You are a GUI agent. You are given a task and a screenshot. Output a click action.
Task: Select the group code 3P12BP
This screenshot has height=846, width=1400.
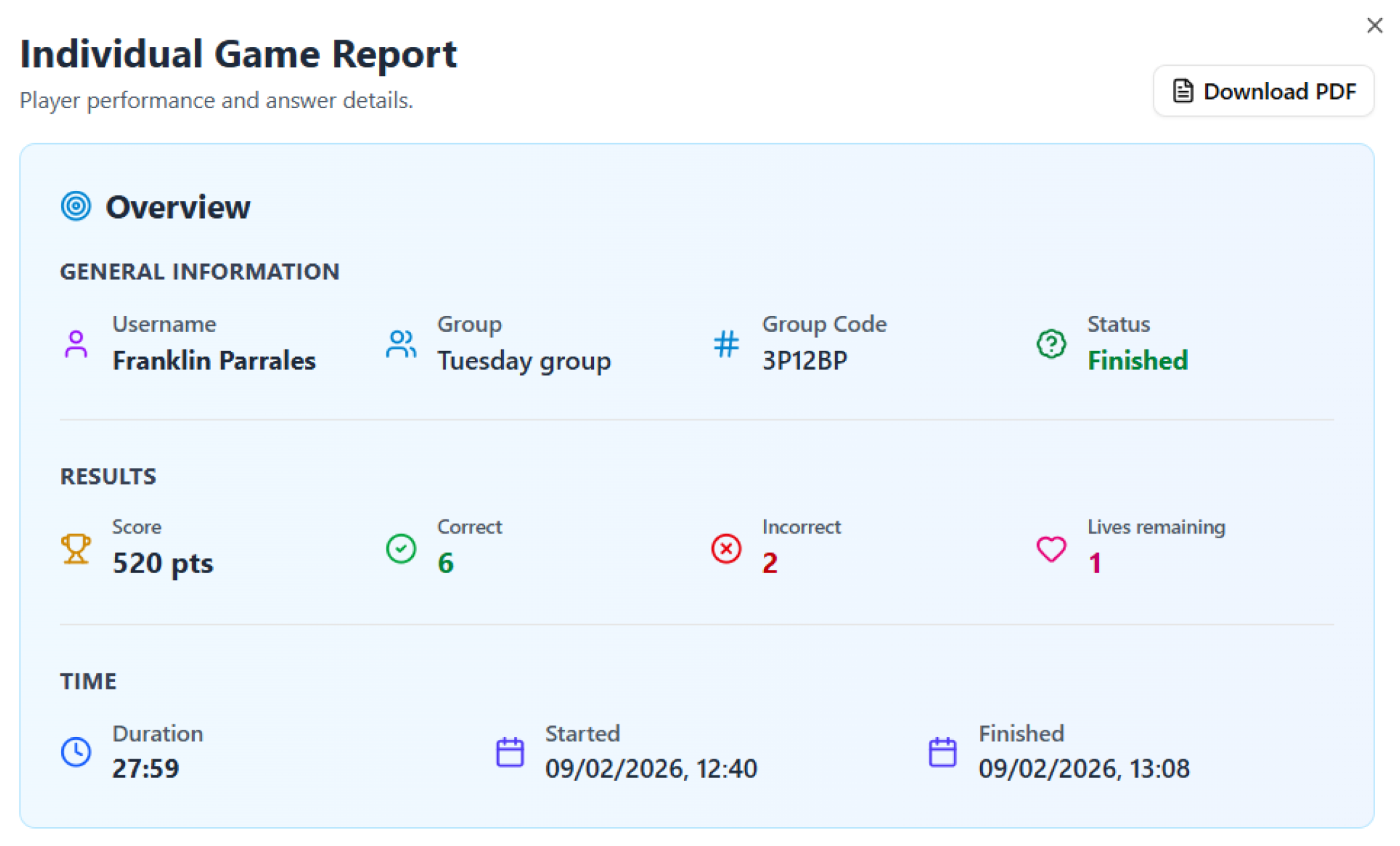tap(804, 361)
